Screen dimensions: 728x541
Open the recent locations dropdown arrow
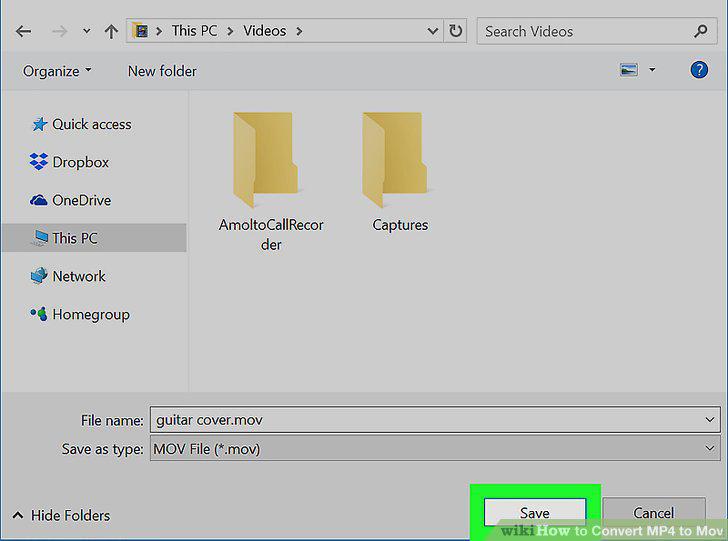point(86,31)
